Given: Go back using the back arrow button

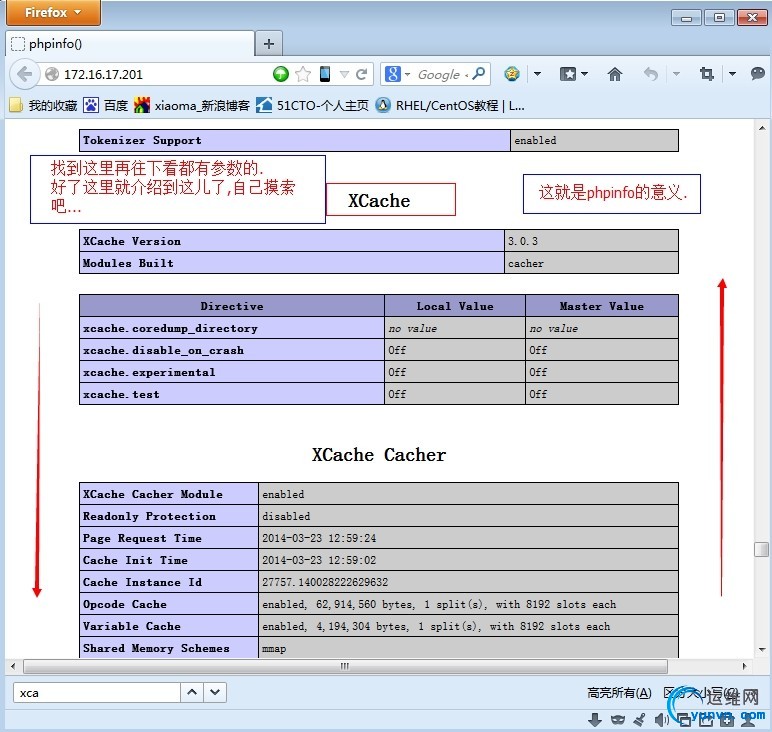Looking at the screenshot, I should 25,74.
